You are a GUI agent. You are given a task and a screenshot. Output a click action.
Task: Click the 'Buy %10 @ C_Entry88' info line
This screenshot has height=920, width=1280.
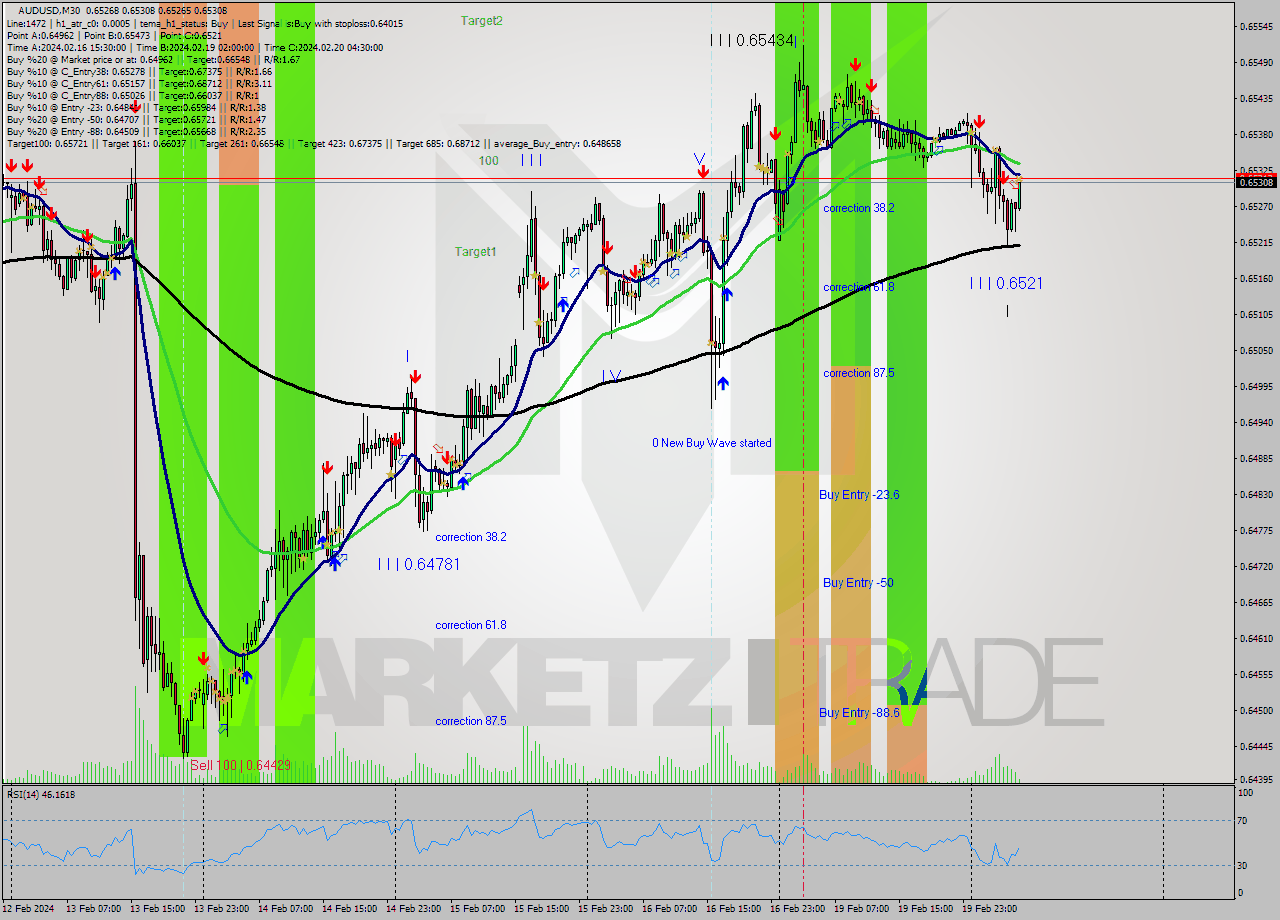pyautogui.click(x=133, y=95)
